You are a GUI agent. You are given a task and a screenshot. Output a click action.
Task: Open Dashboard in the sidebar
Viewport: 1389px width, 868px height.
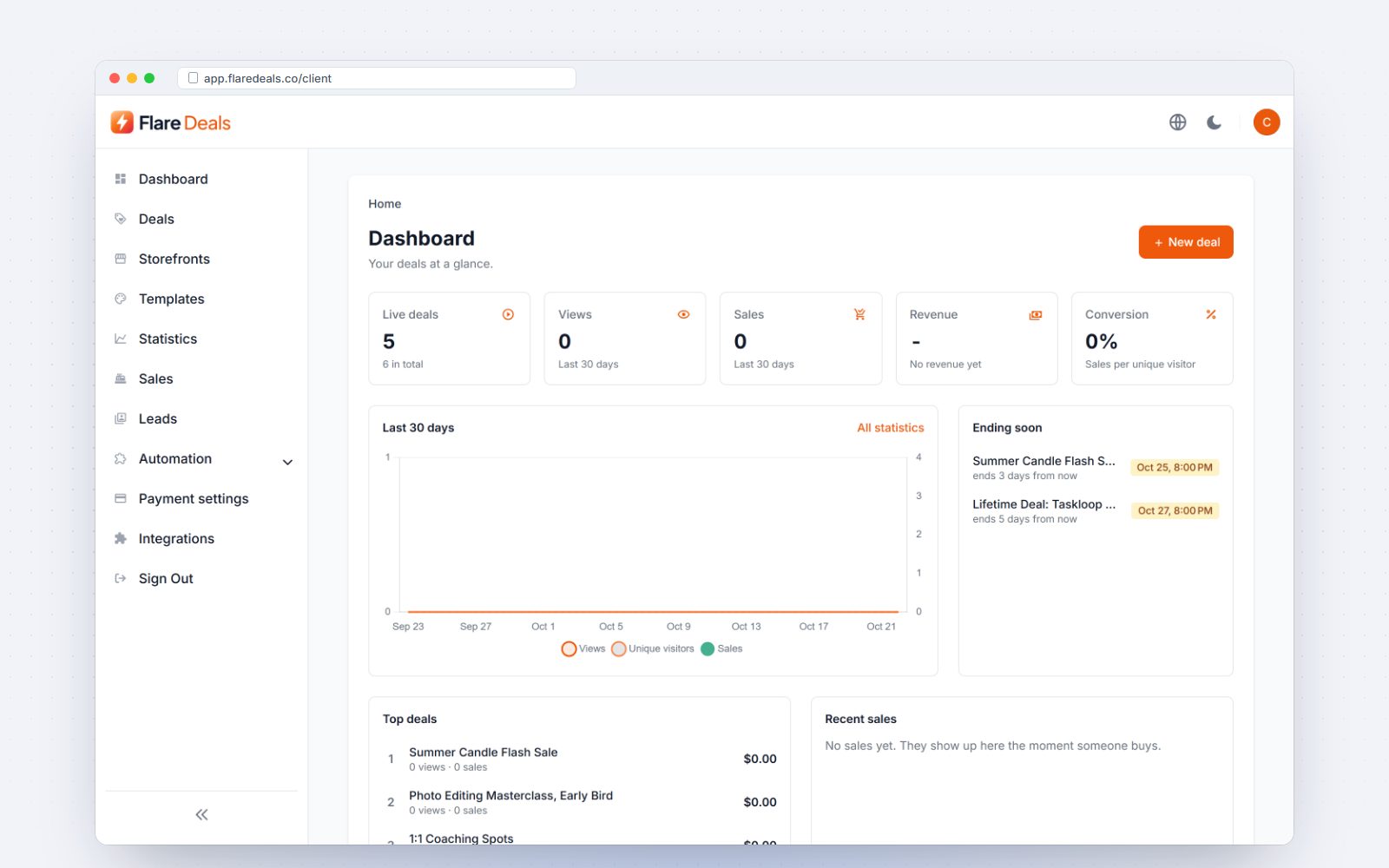point(174,179)
